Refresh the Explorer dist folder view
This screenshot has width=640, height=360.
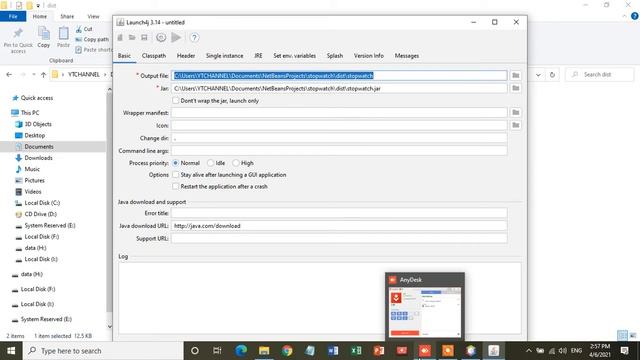click(x=552, y=75)
